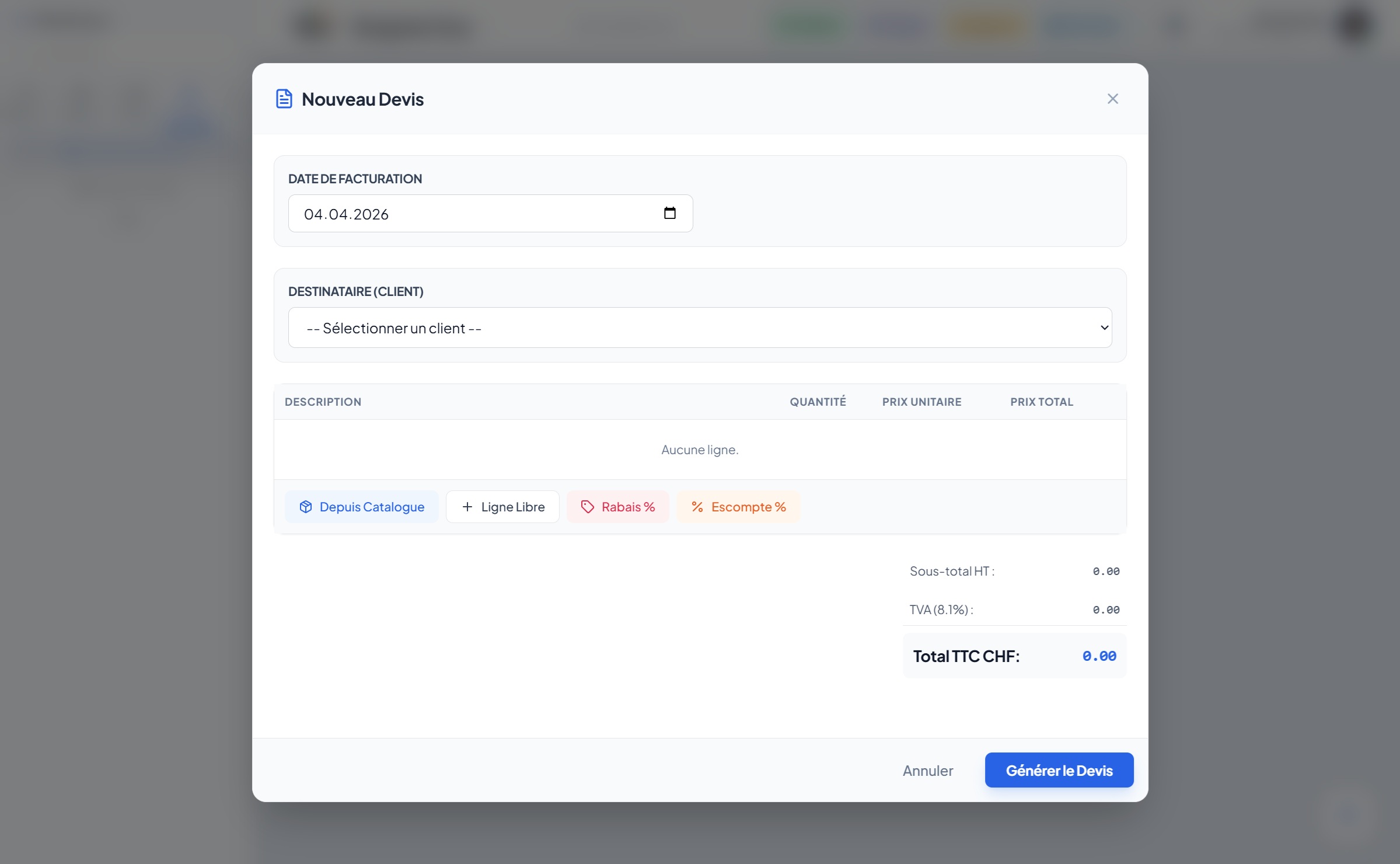This screenshot has height=864, width=1400.
Task: Click the Total TTC CHF amount
Action: [x=1098, y=656]
